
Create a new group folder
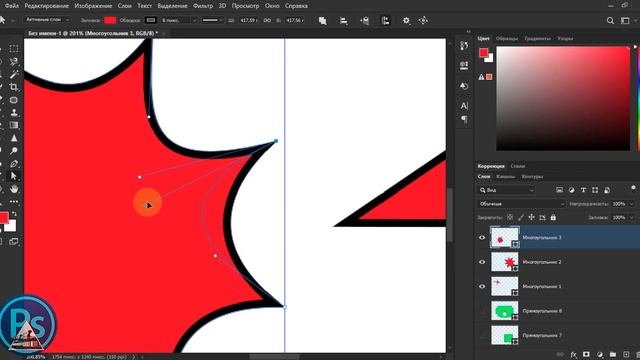click(x=613, y=355)
